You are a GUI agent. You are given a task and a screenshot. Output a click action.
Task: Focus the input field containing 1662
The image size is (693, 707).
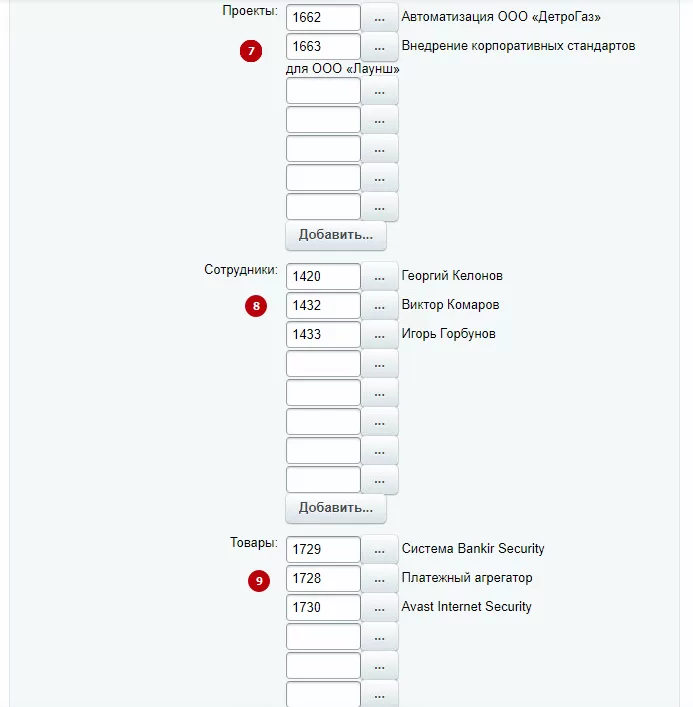pos(323,18)
